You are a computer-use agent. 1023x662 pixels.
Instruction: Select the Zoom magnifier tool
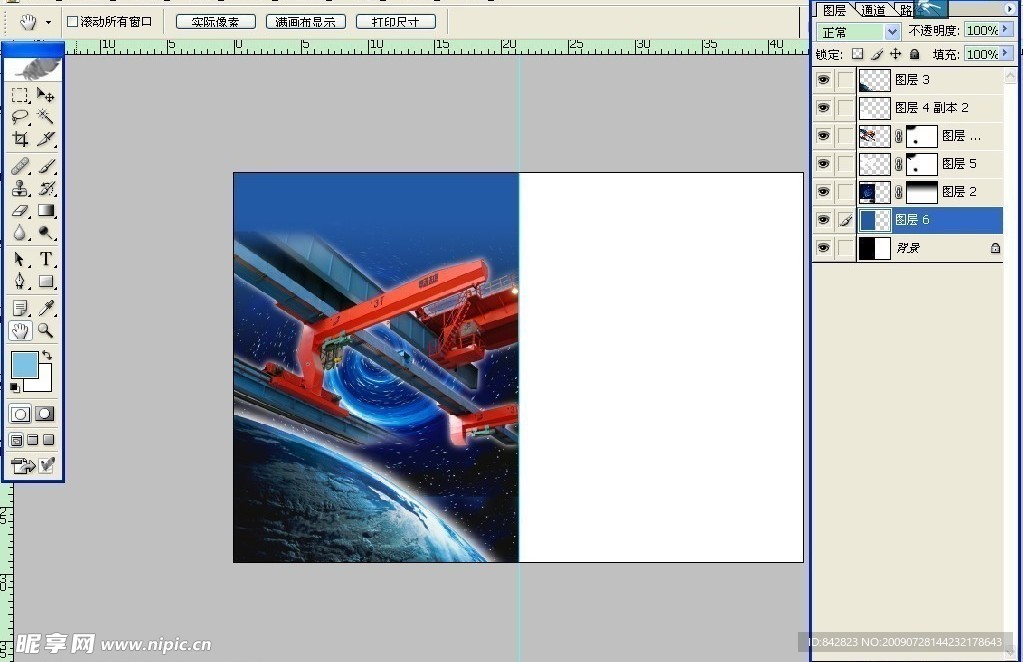[x=46, y=330]
